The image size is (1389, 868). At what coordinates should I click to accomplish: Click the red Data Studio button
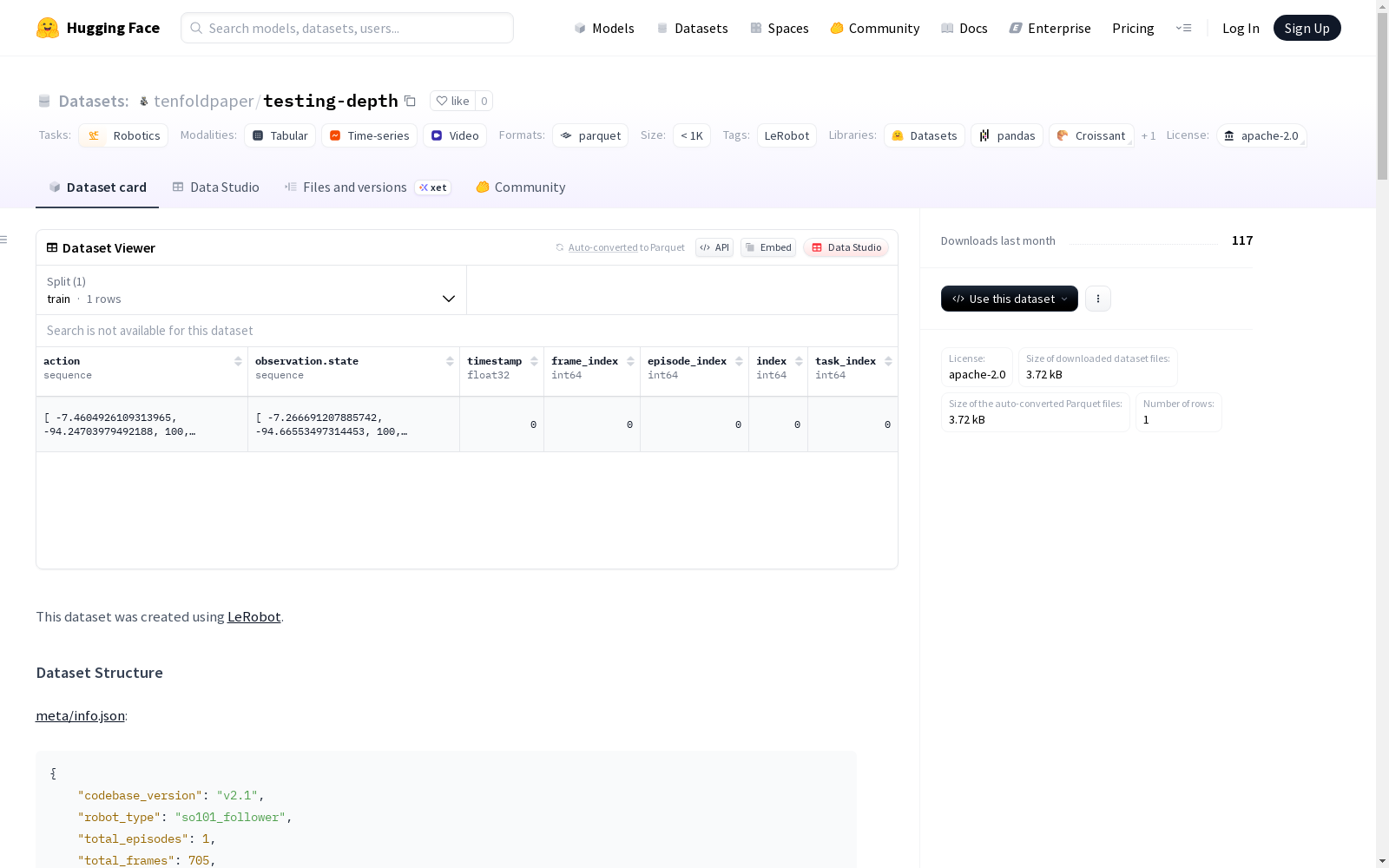pos(846,247)
